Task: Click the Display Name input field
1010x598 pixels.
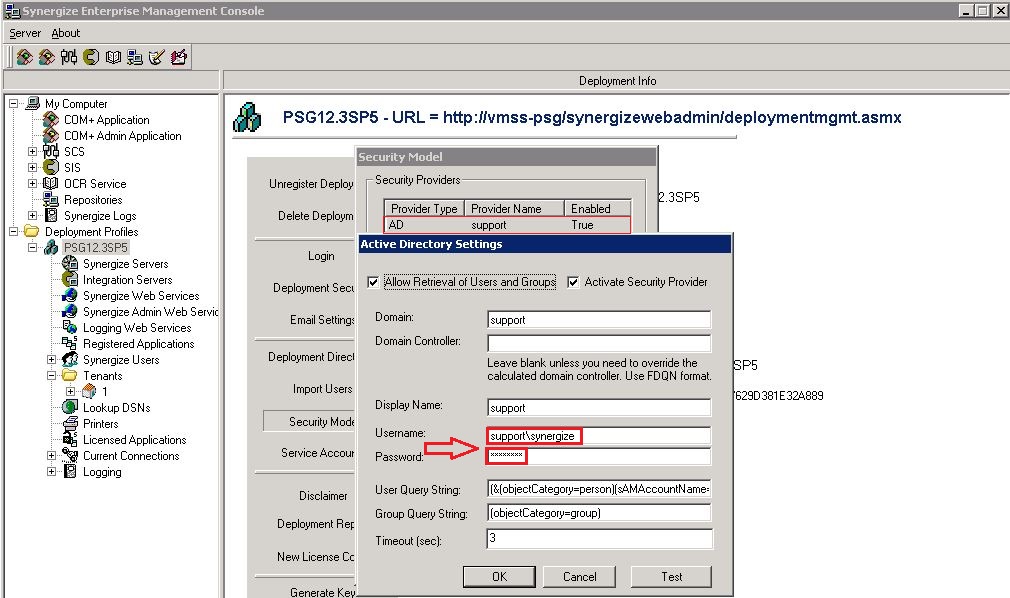Action: point(599,407)
